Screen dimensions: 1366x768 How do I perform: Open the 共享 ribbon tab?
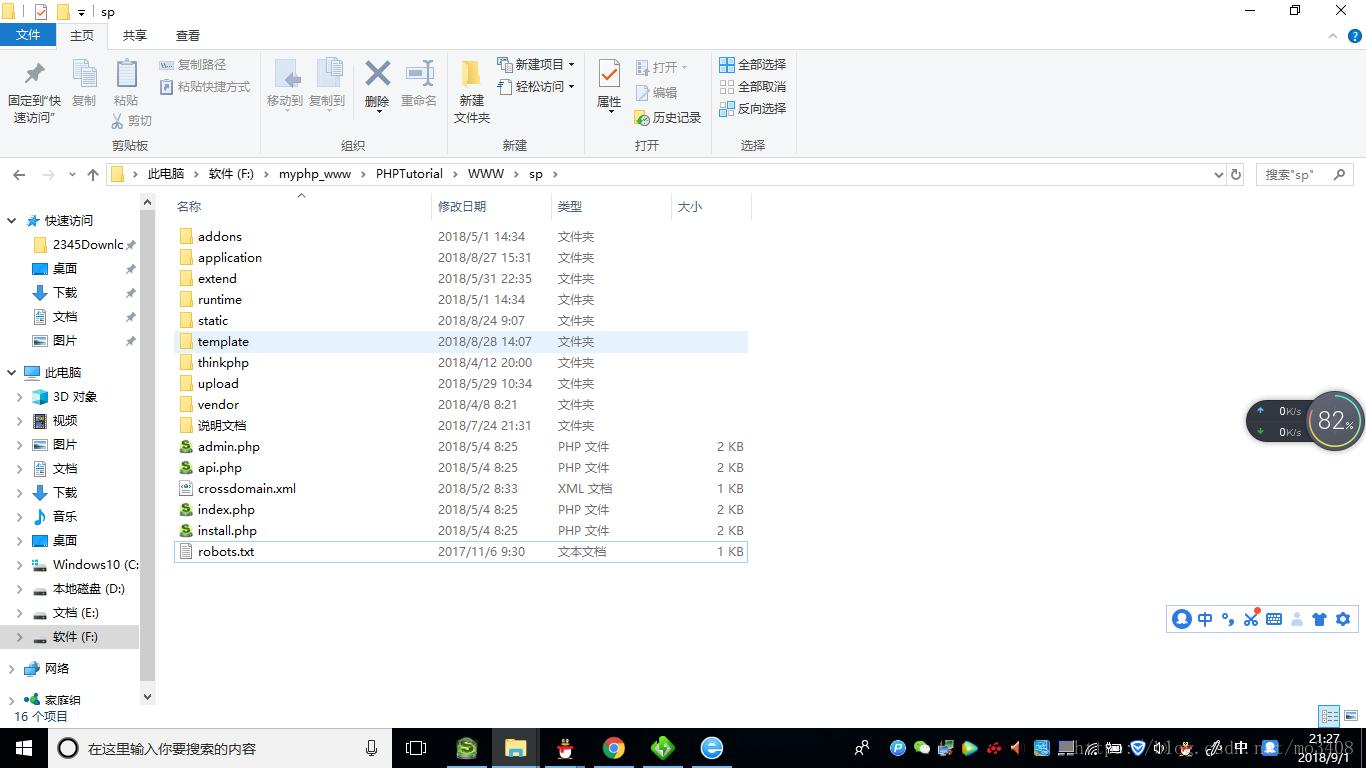coord(135,35)
